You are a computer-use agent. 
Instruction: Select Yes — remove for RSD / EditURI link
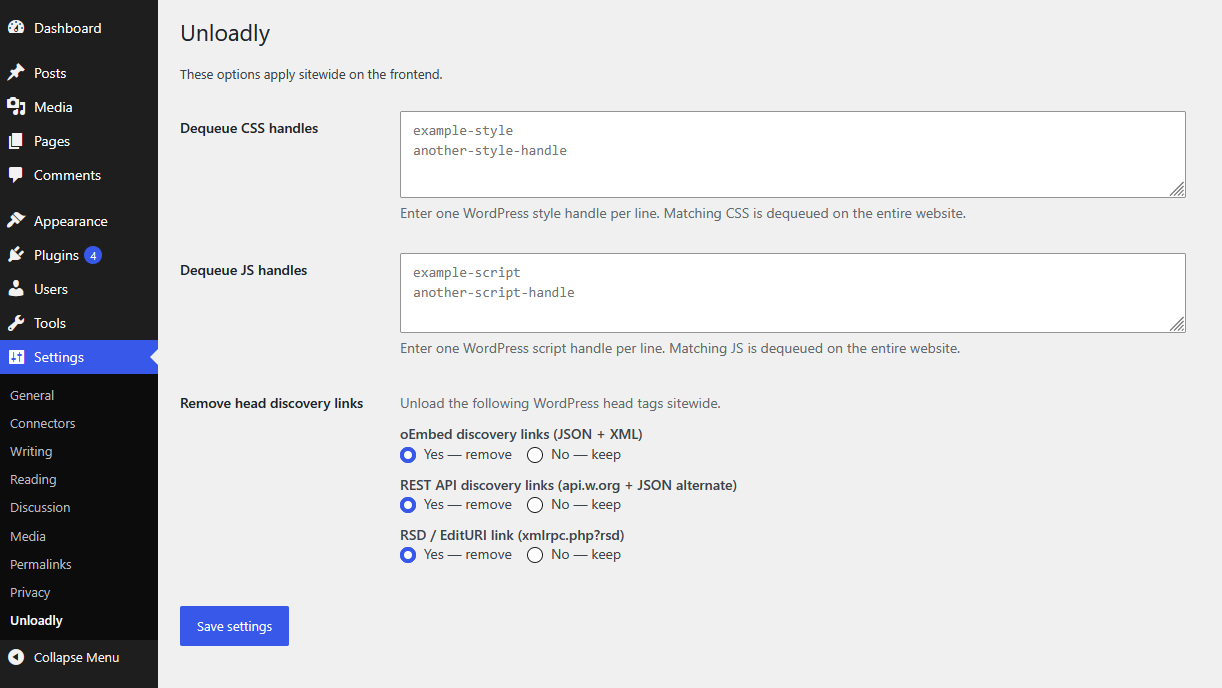pos(408,555)
